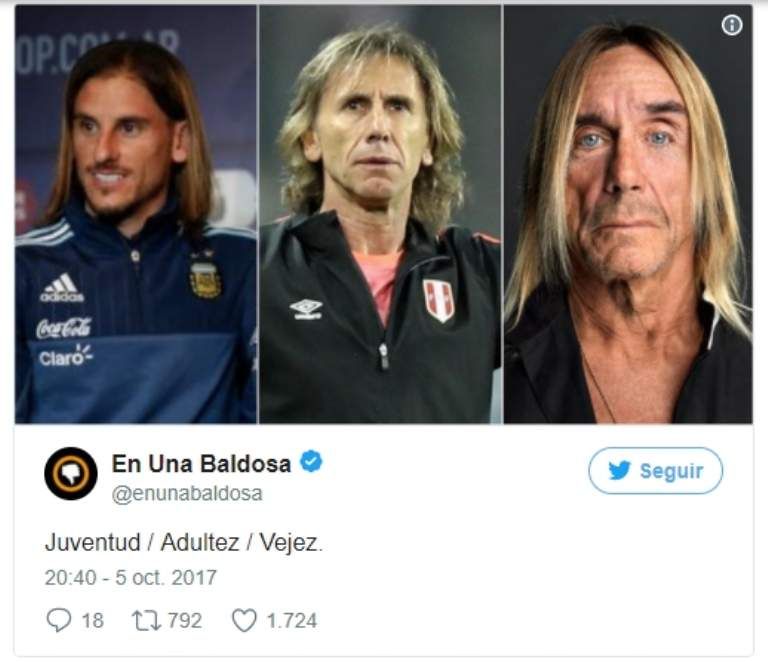Click the En Una Baldosa display name
768x662 pixels.
pyautogui.click(x=201, y=463)
